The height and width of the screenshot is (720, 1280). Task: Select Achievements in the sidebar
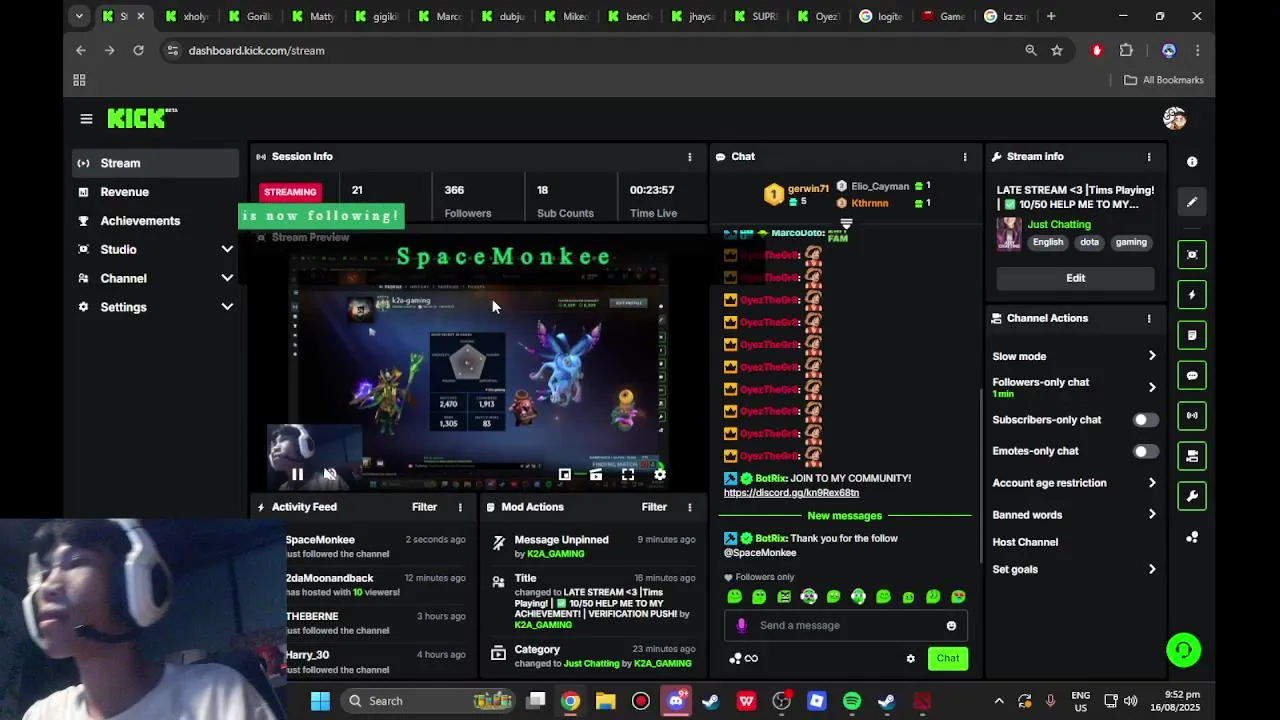point(156,221)
